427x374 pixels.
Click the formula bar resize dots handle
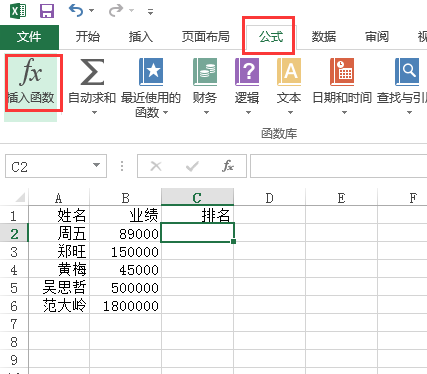click(x=122, y=166)
